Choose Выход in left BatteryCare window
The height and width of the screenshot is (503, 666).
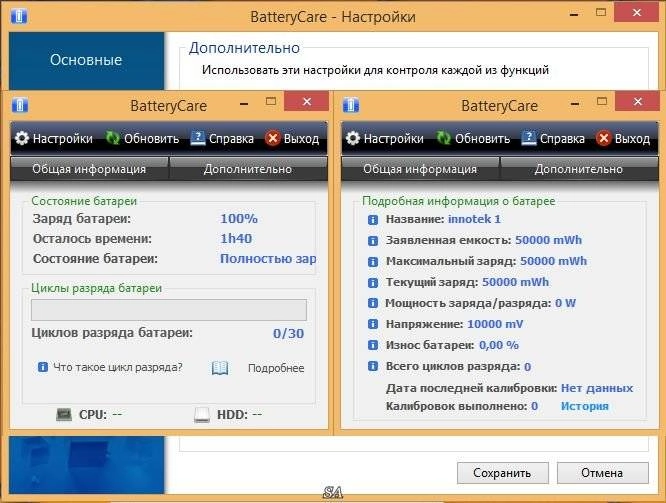click(x=301, y=138)
